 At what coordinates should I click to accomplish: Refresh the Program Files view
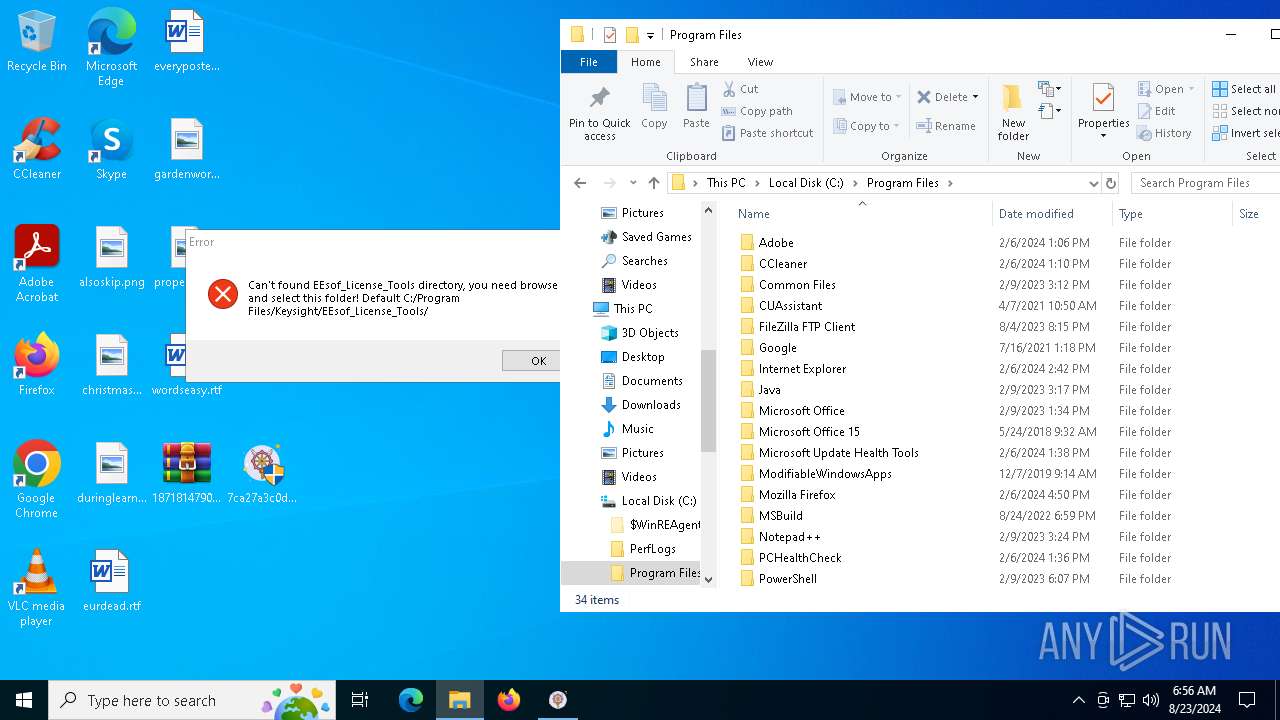tap(1110, 183)
